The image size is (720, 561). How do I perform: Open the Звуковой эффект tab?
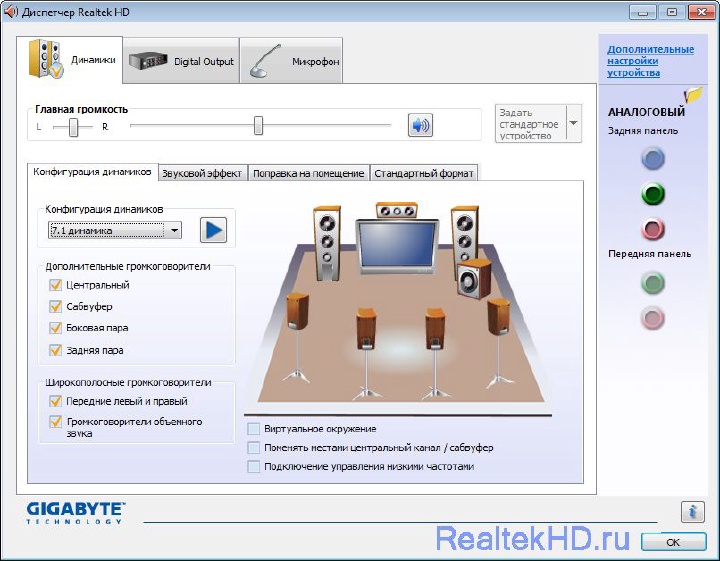(202, 173)
